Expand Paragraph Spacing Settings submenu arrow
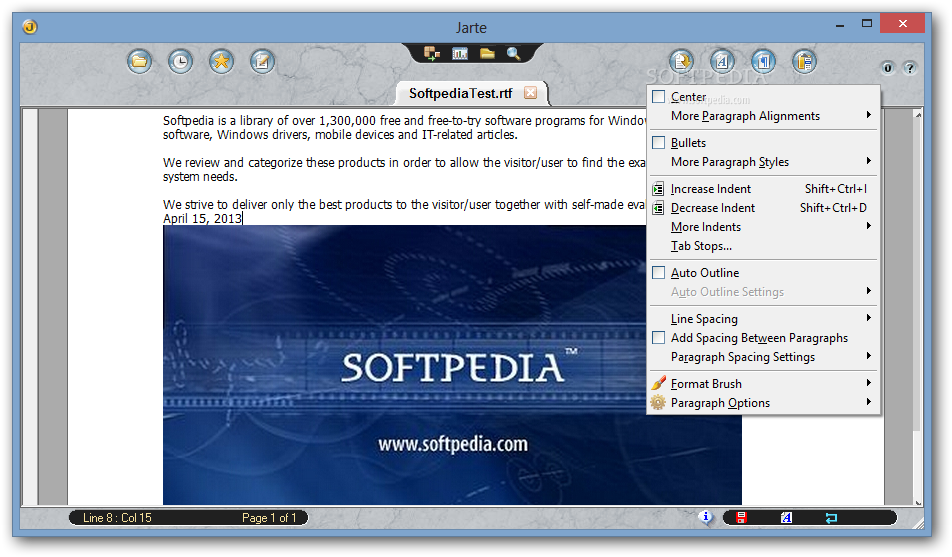The height and width of the screenshot is (557, 952). [869, 356]
